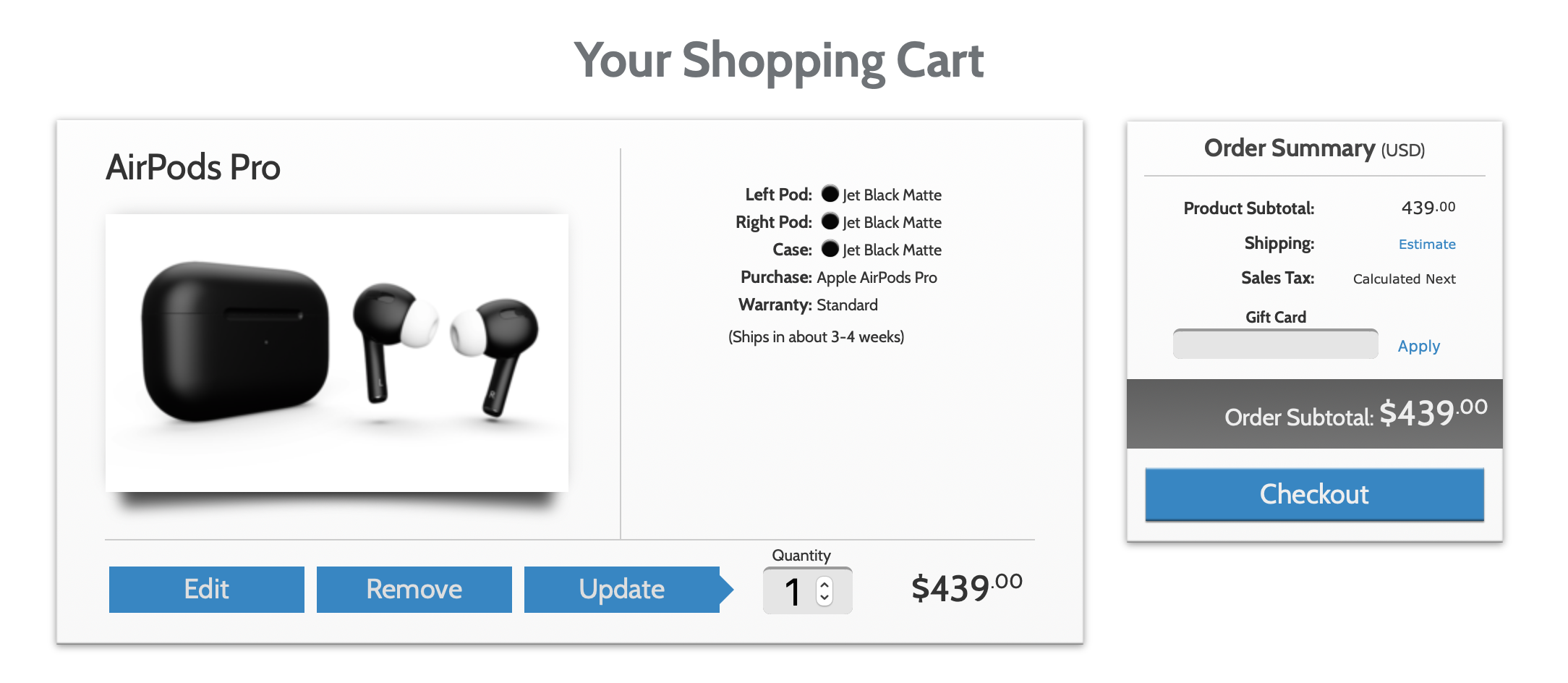Click the Edit button for AirPods Pro
The height and width of the screenshot is (683, 1568).
[206, 590]
